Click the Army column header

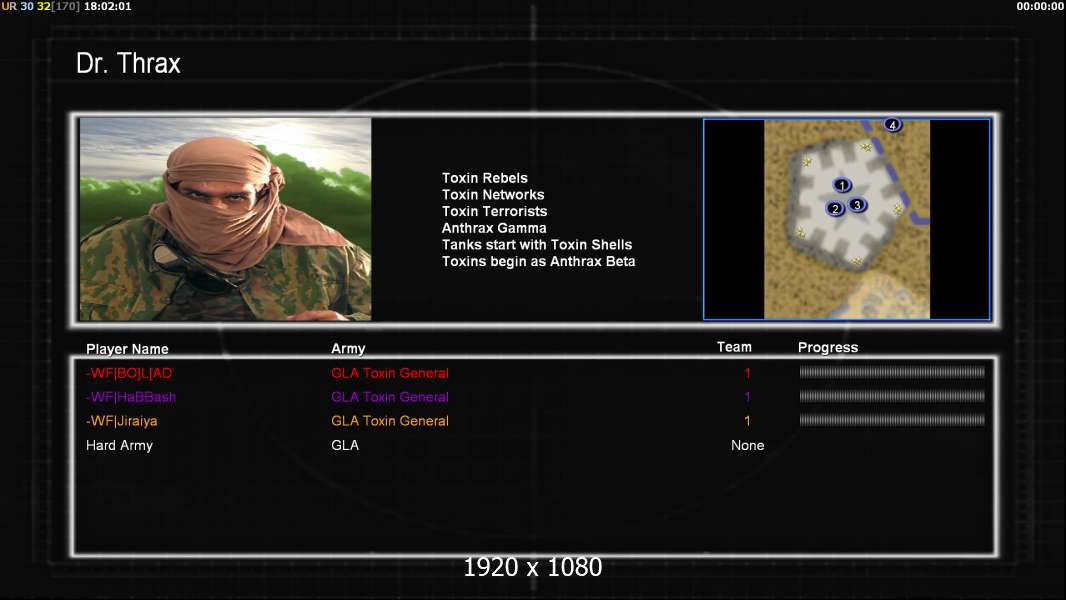(348, 349)
